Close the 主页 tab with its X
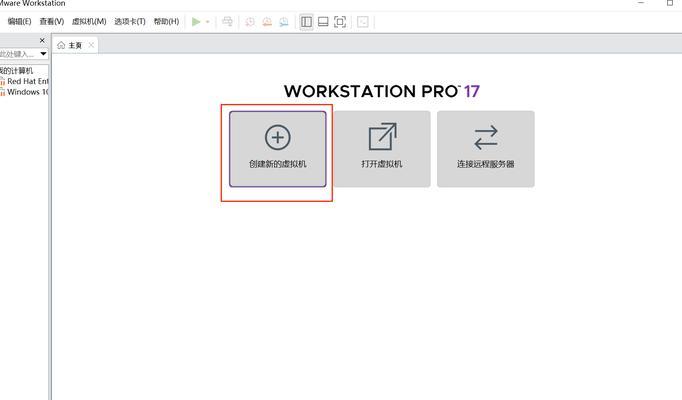Image resolution: width=682 pixels, height=400 pixels. (91, 45)
